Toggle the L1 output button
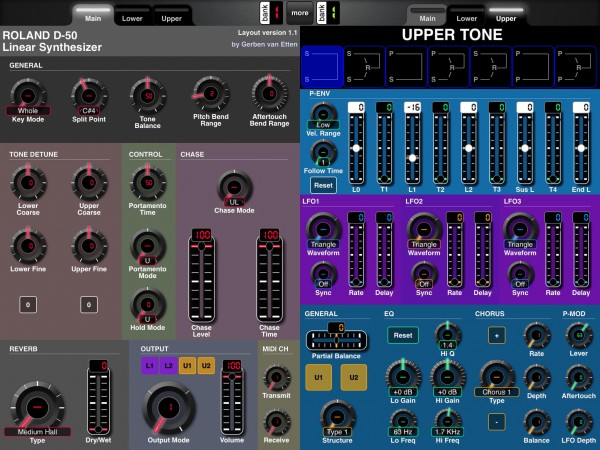Viewport: 600px width, 450px height. (150, 365)
